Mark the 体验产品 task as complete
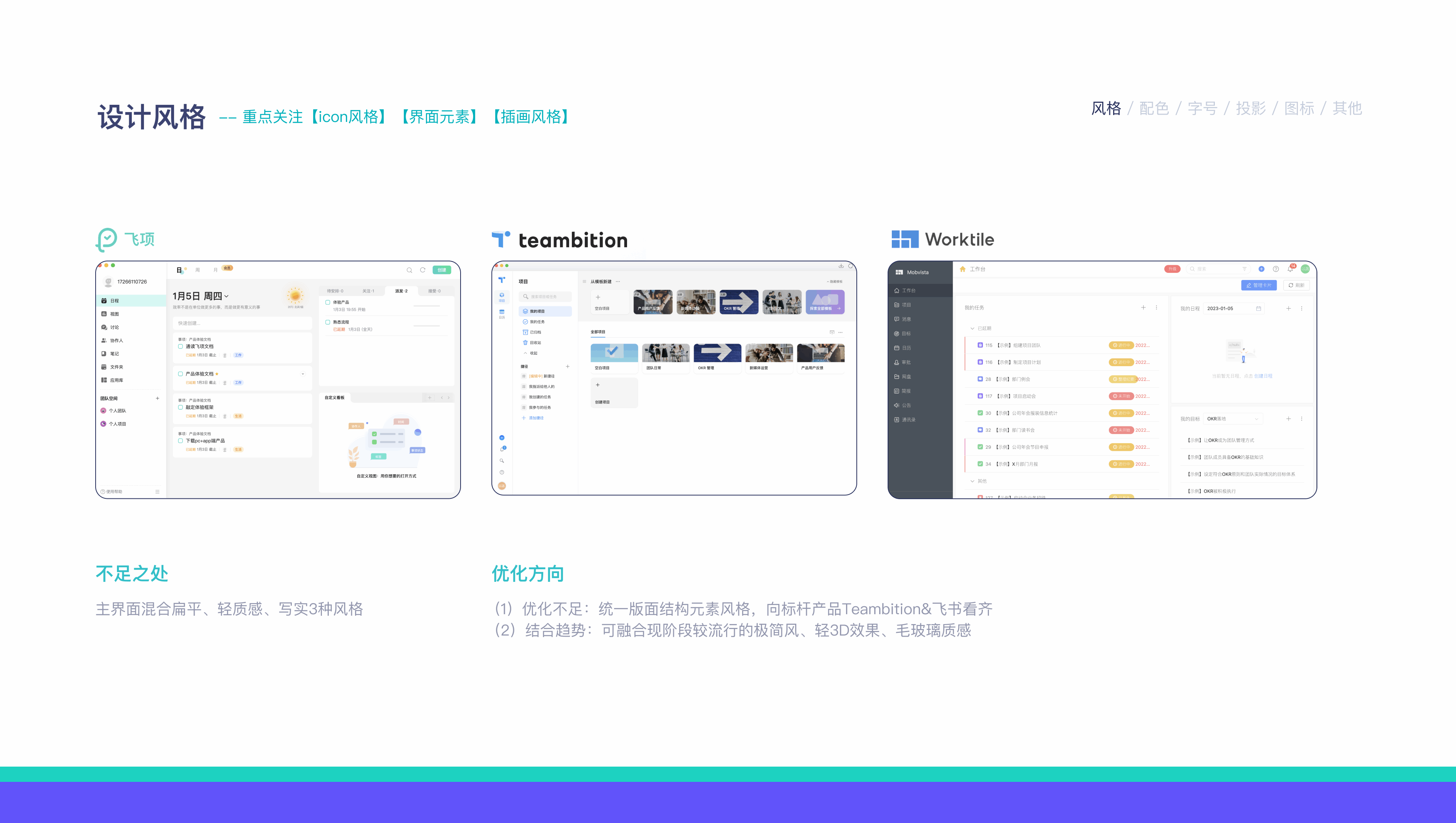Viewport: 1456px width, 823px height. coord(328,303)
